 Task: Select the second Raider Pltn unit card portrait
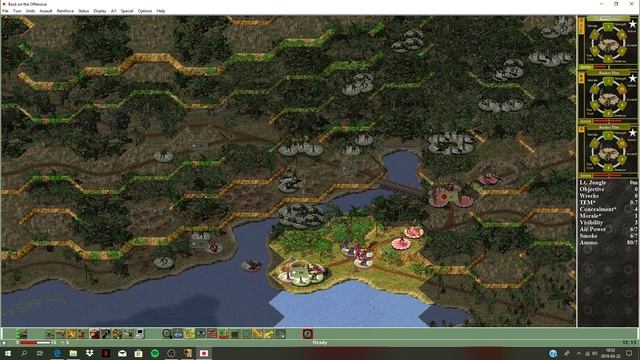point(608,98)
